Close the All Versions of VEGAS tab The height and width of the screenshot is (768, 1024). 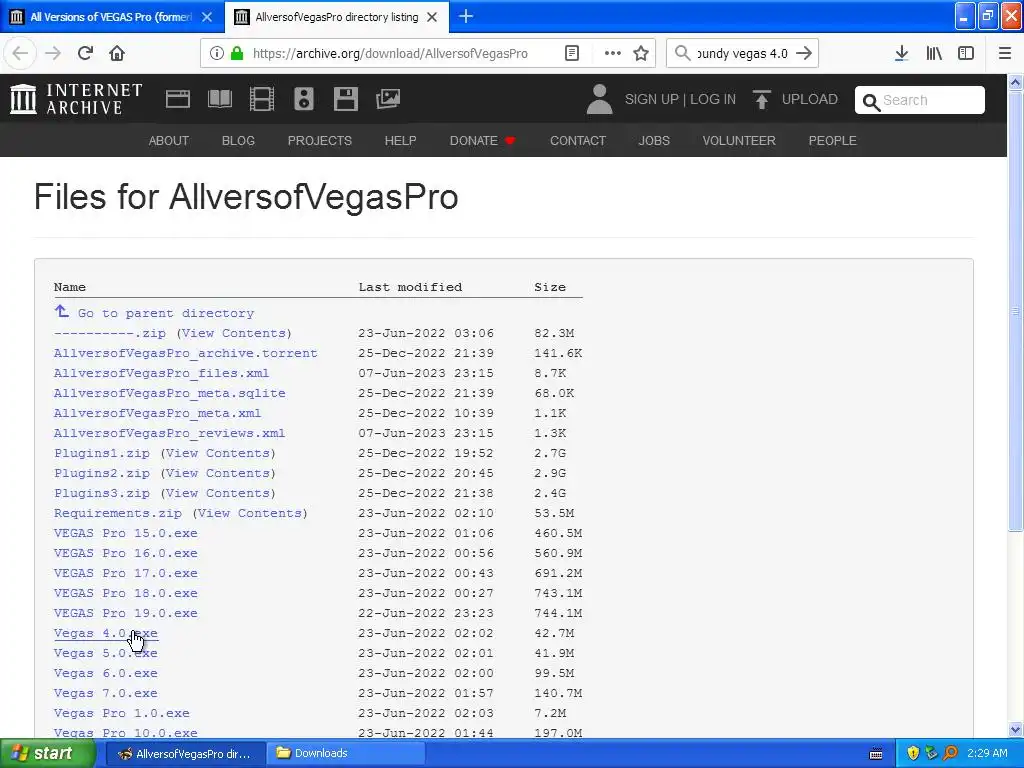point(207,17)
